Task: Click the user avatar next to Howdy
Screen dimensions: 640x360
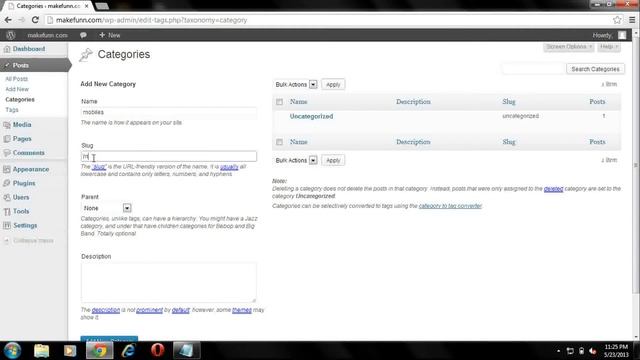Action: 622,35
